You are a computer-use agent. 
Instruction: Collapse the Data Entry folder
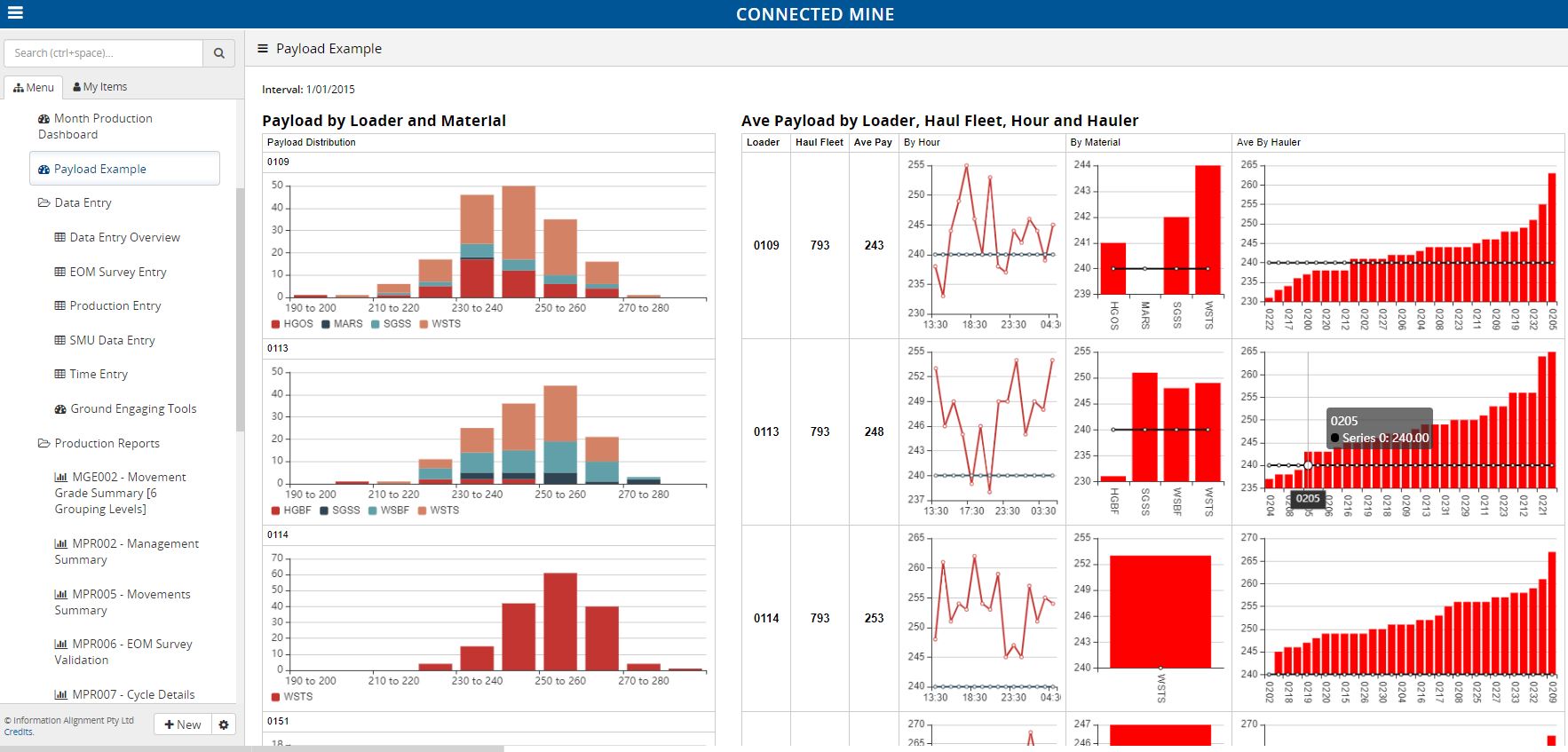[x=75, y=202]
